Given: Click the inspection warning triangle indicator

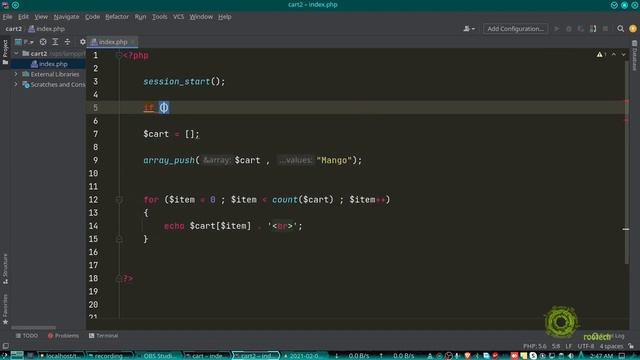Looking at the screenshot, I should [x=600, y=54].
